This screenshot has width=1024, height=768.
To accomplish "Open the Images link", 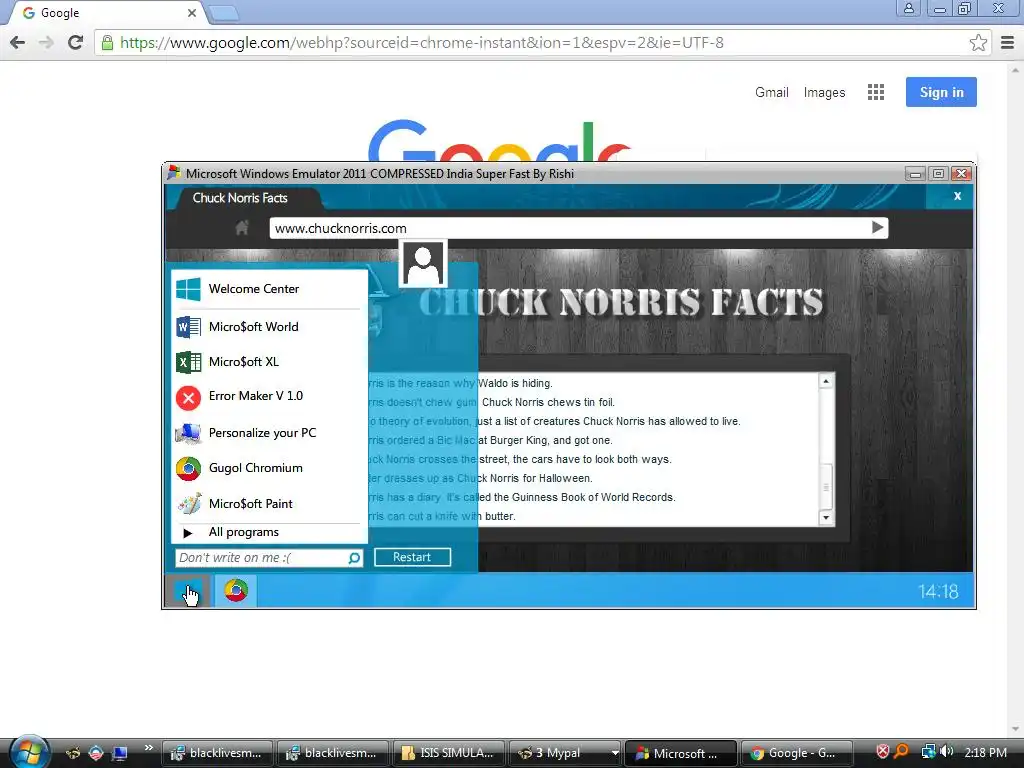I will click(824, 92).
